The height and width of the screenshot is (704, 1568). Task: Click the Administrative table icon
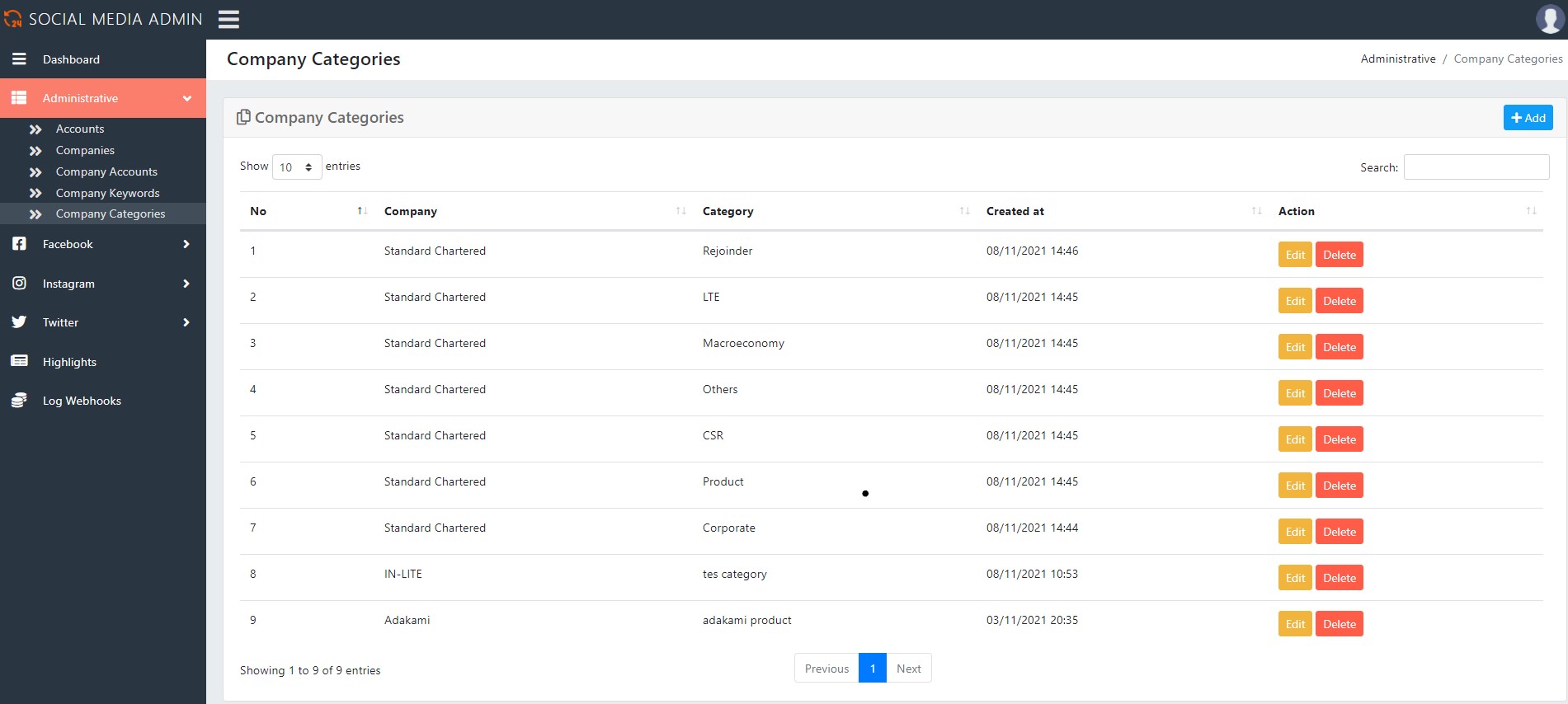point(19,98)
